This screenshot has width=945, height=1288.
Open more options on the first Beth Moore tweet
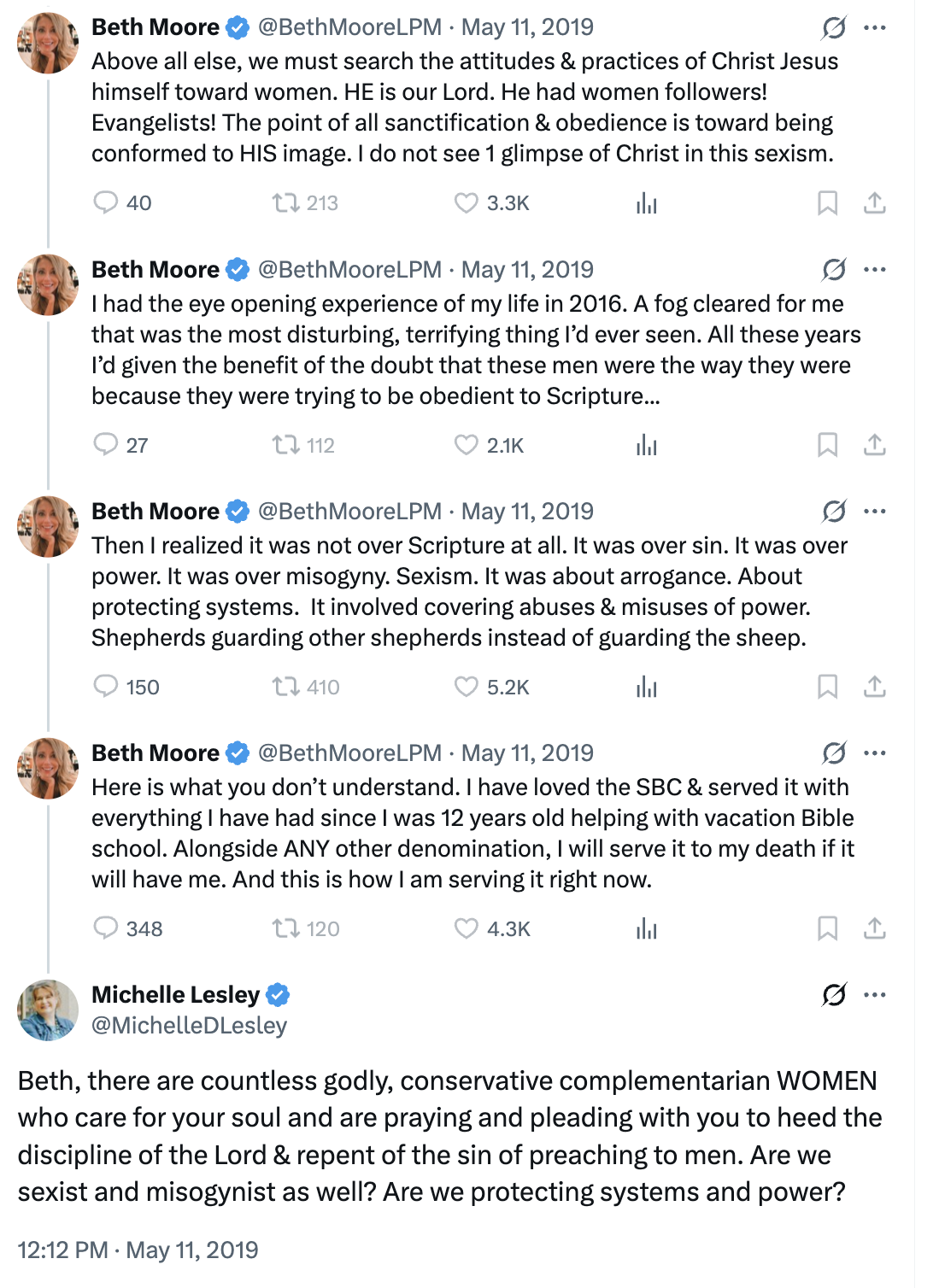point(875,27)
